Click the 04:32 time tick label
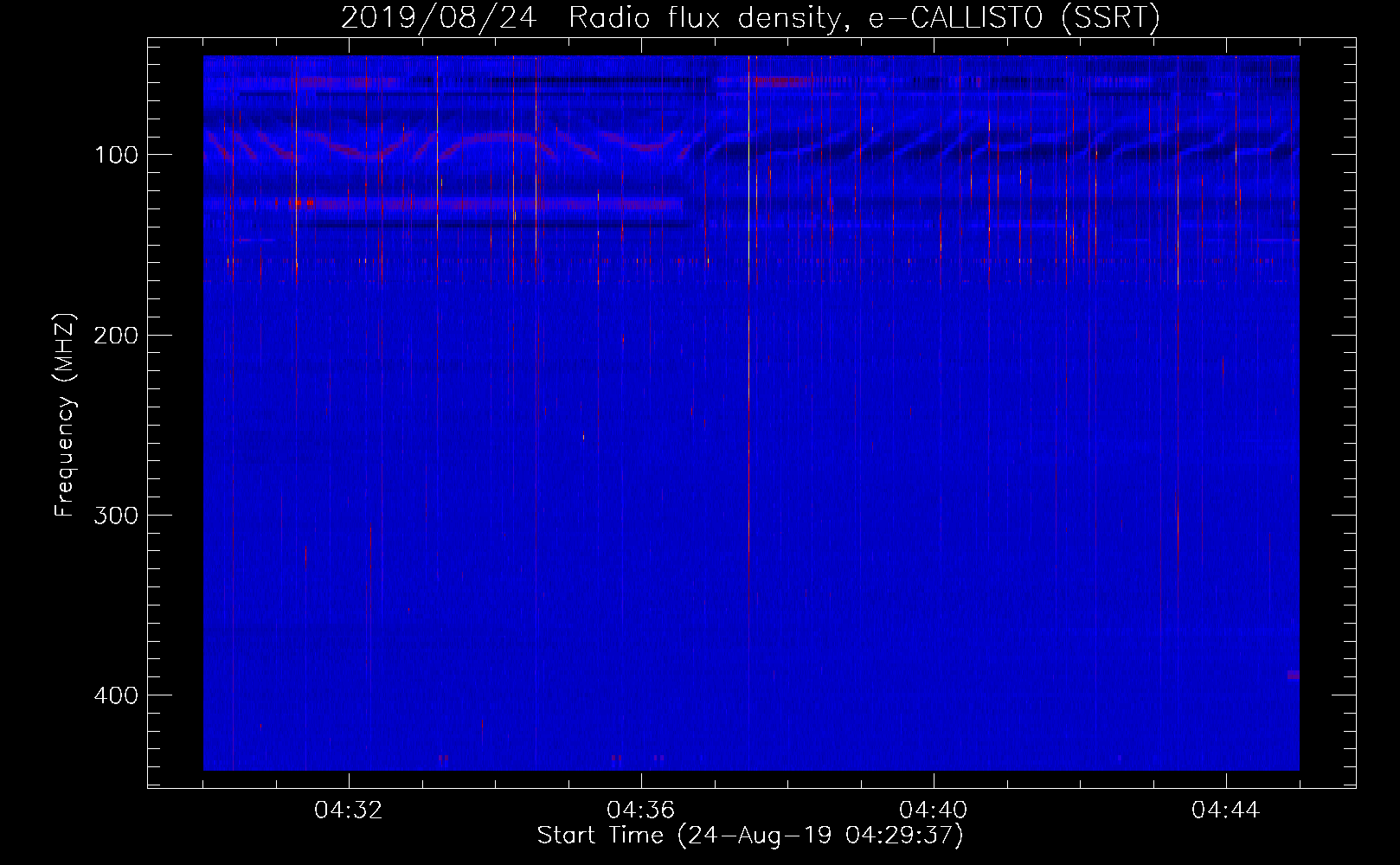The height and width of the screenshot is (865, 1400). (349, 811)
